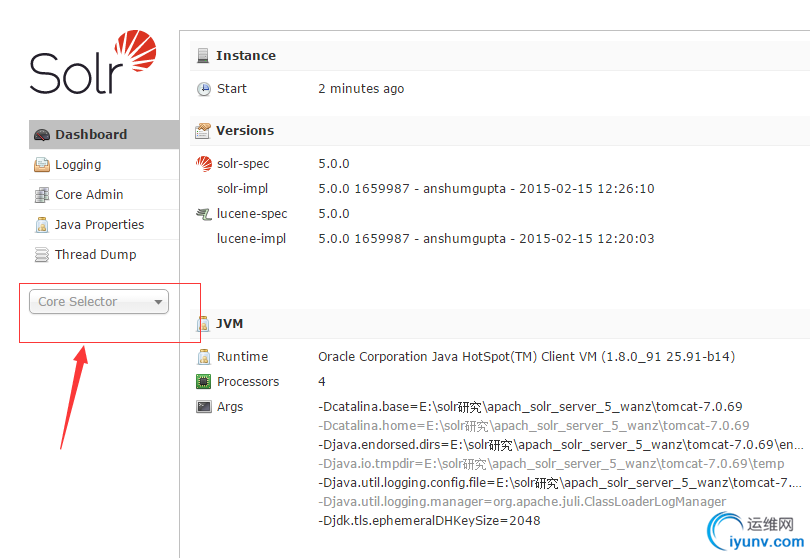This screenshot has width=810, height=558.
Task: Click the -Djdk.tls.ephemeralDHKeySize=2048 argument
Action: (429, 521)
